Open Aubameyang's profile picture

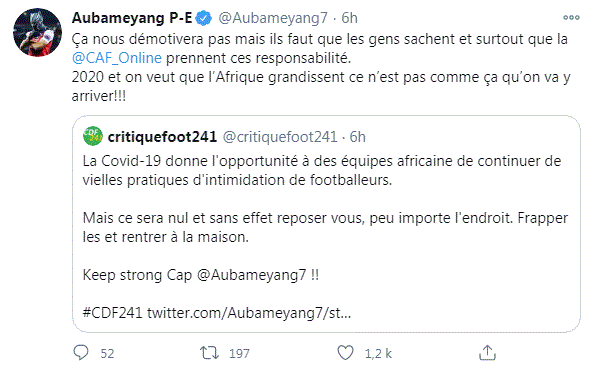coord(37,32)
